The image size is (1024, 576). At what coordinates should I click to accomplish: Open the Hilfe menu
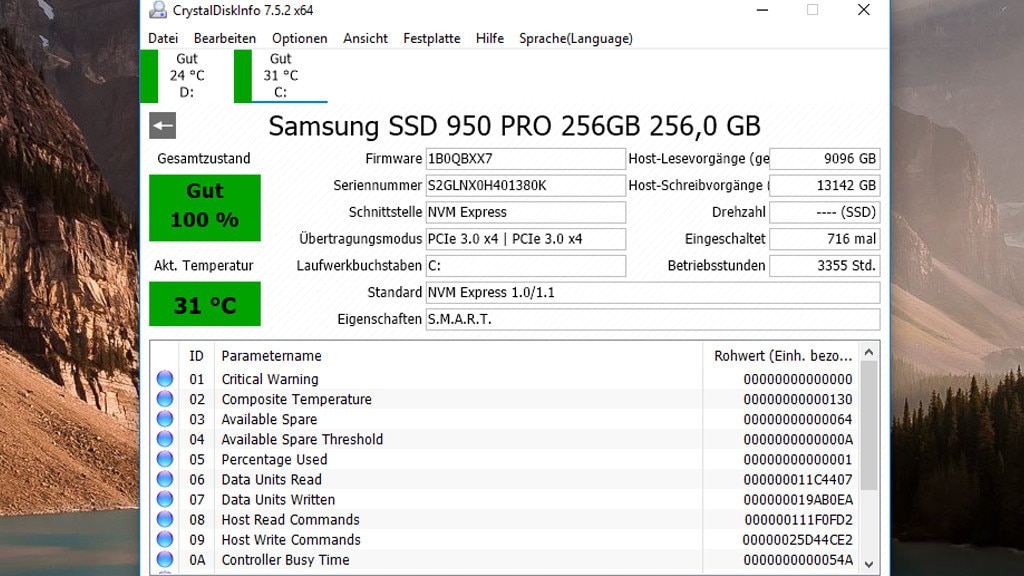490,39
